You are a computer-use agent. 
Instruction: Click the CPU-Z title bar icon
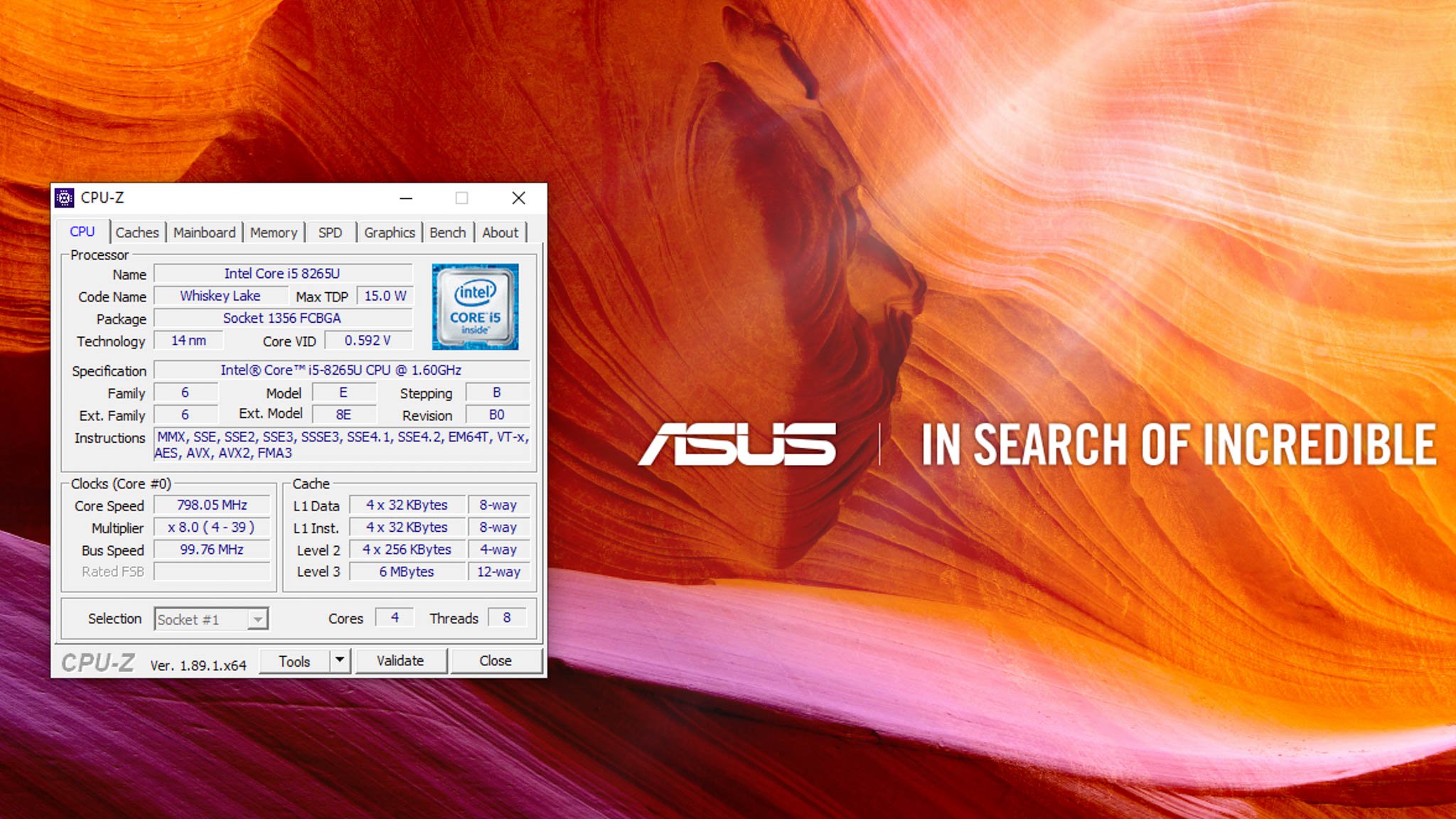(65, 198)
